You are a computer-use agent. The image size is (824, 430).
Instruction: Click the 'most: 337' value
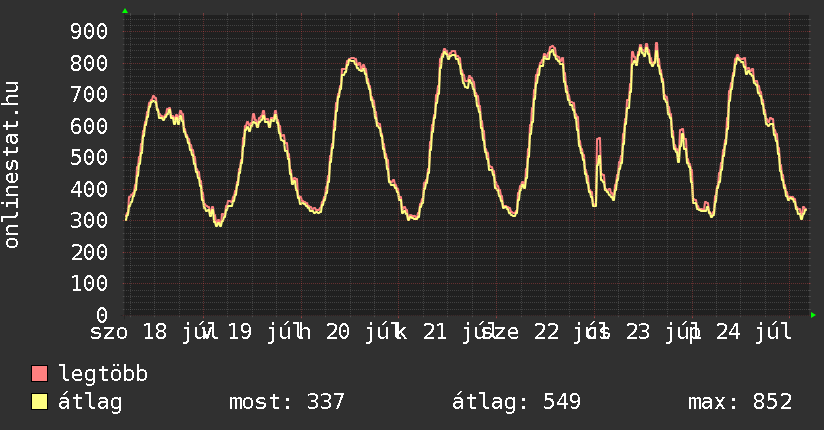point(286,402)
